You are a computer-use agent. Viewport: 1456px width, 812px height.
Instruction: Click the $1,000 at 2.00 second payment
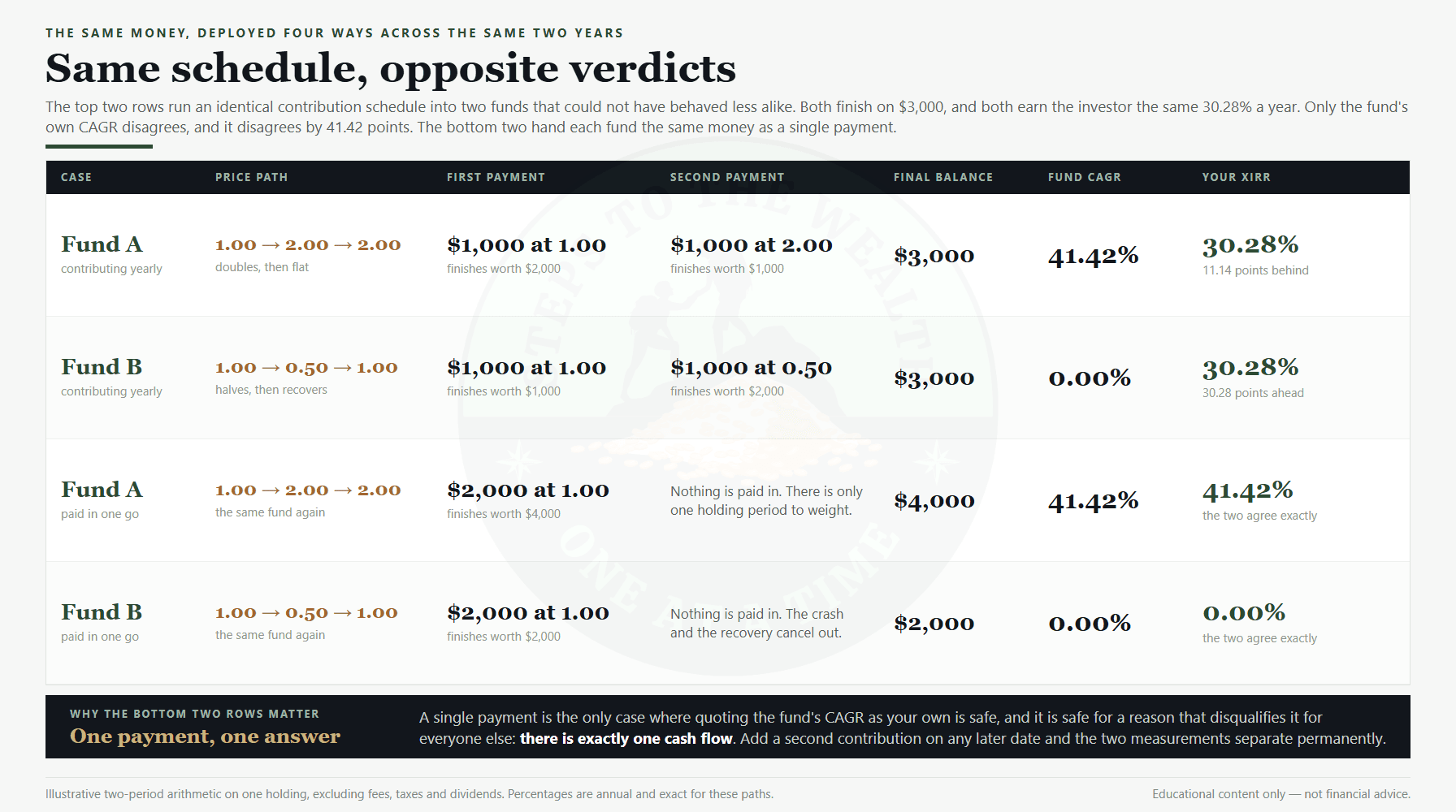752,245
